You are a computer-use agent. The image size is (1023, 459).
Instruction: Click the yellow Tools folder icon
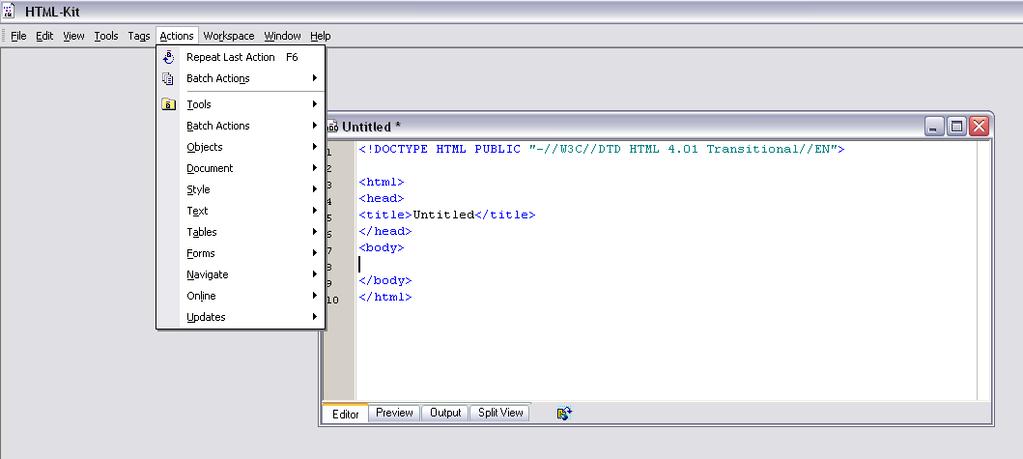[x=168, y=104]
